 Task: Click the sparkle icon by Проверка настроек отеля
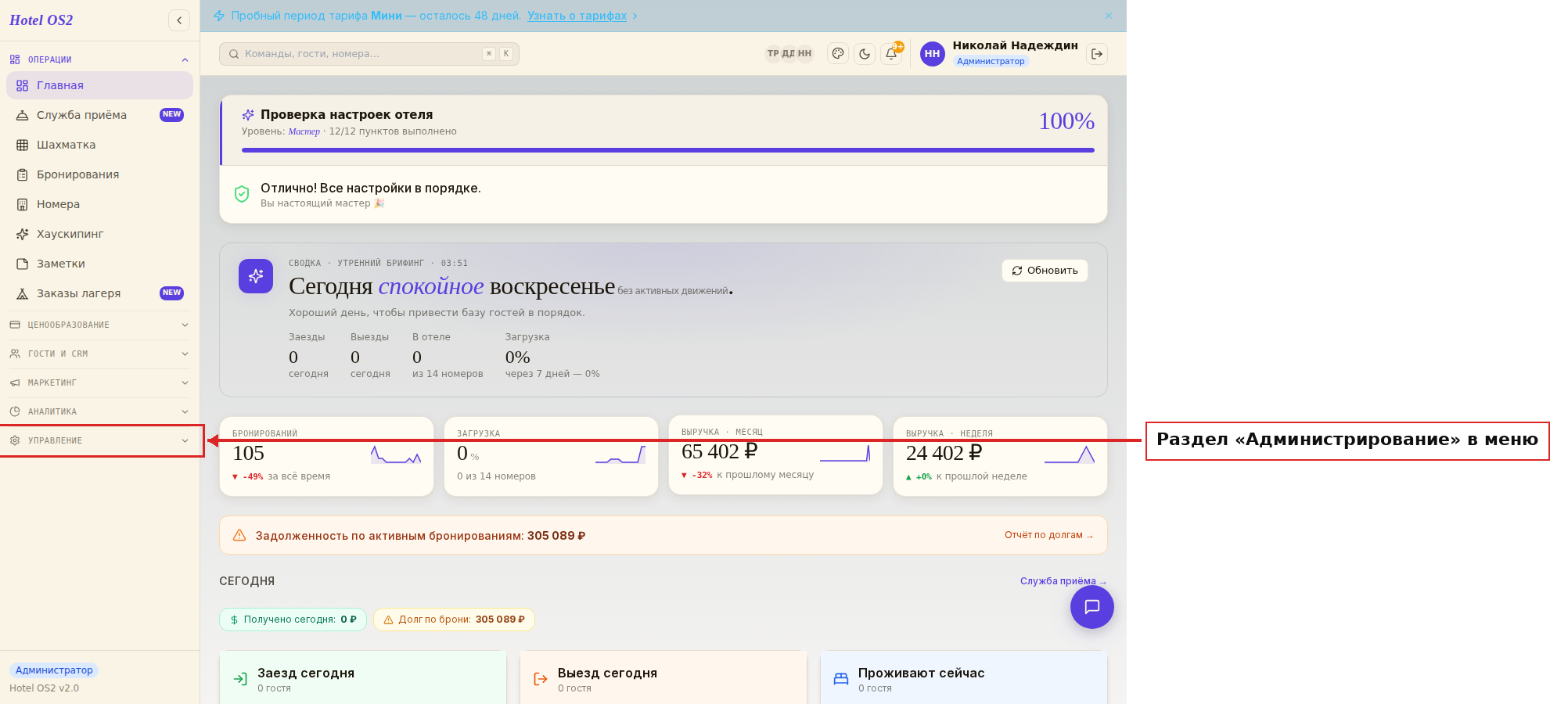[248, 115]
